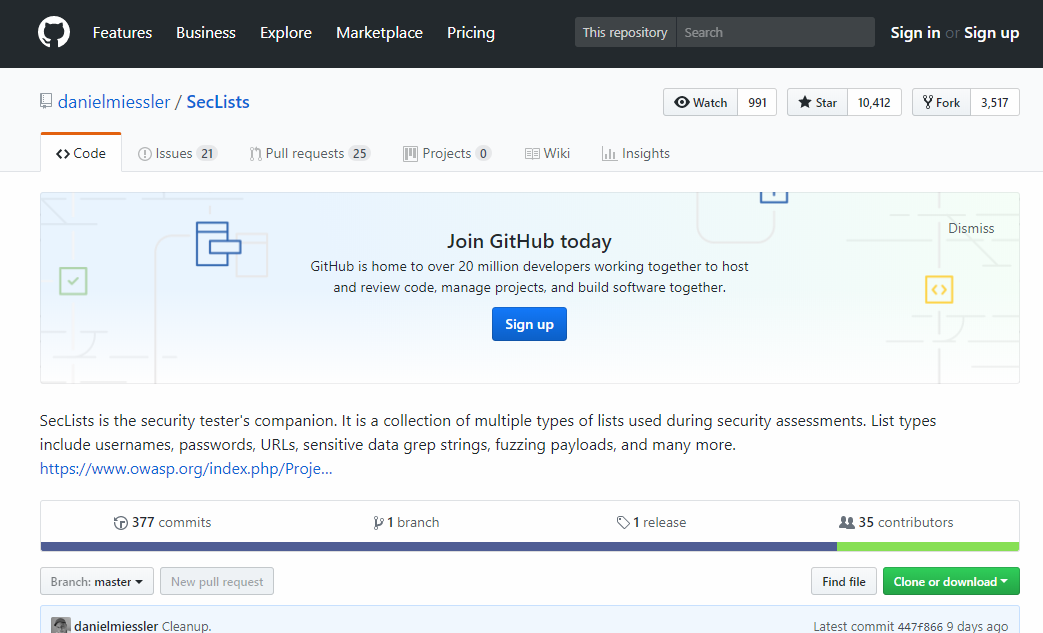The image size is (1043, 633).
Task: View the 991 watchers count
Action: [x=757, y=102]
